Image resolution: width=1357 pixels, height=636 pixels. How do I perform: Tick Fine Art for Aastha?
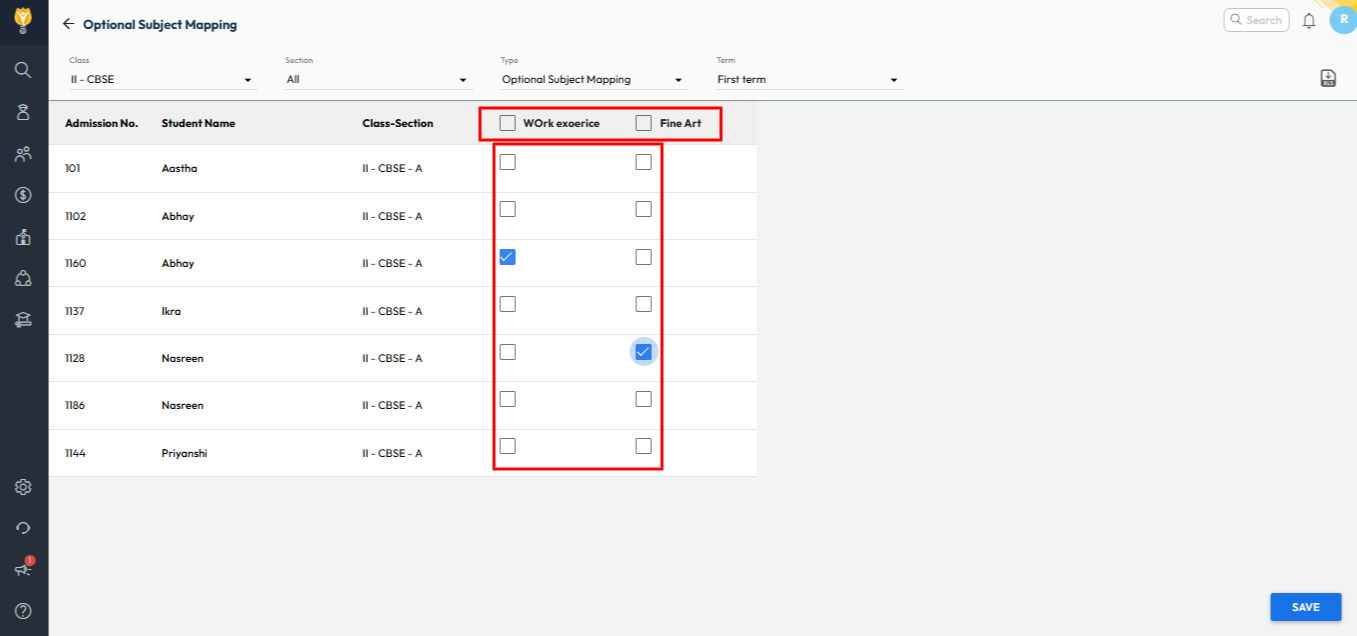(643, 162)
